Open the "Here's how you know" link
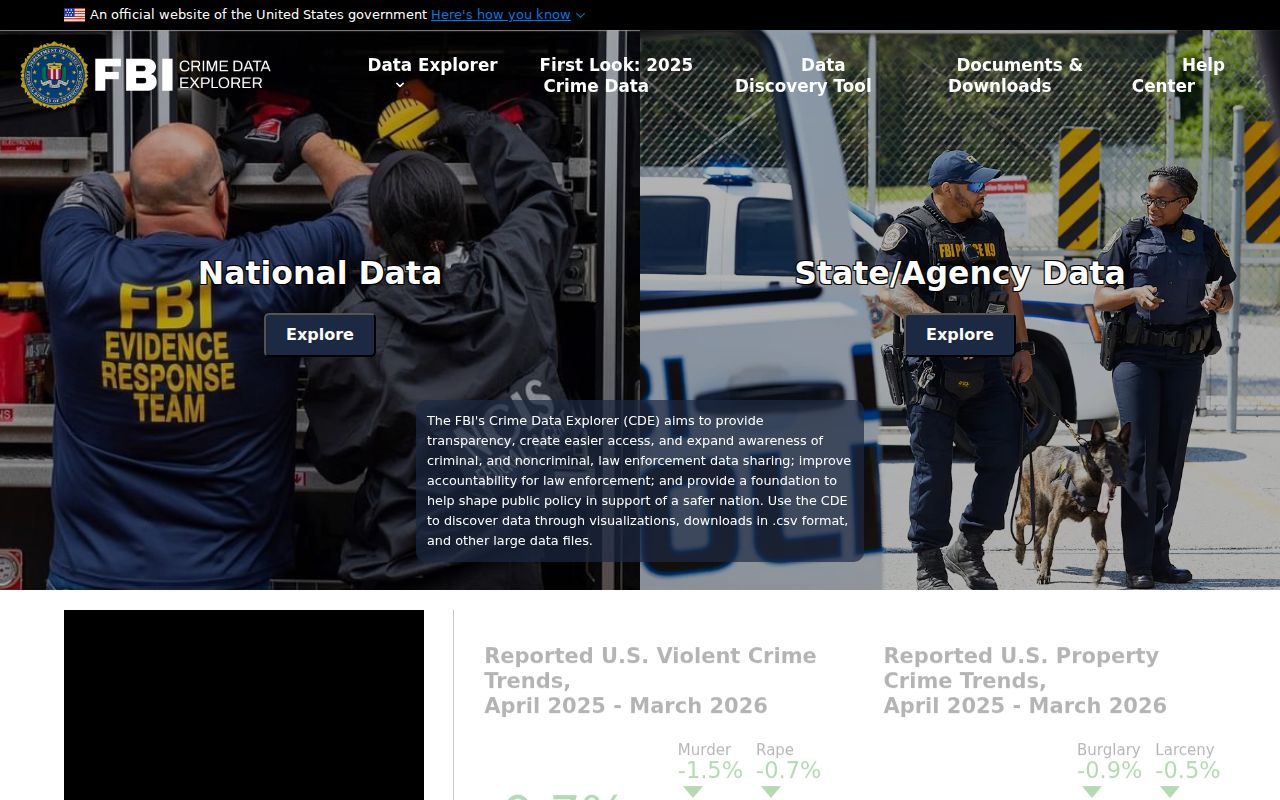Screen dimensions: 1280x800 coord(500,15)
